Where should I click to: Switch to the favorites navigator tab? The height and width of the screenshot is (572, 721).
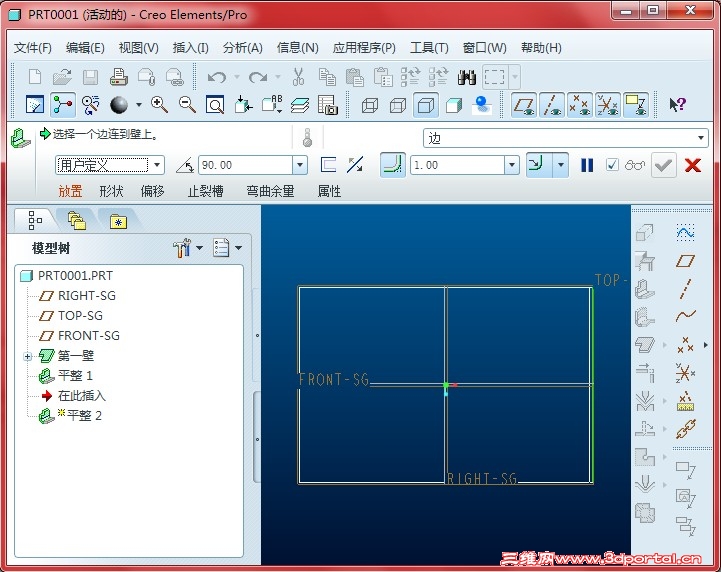118,222
